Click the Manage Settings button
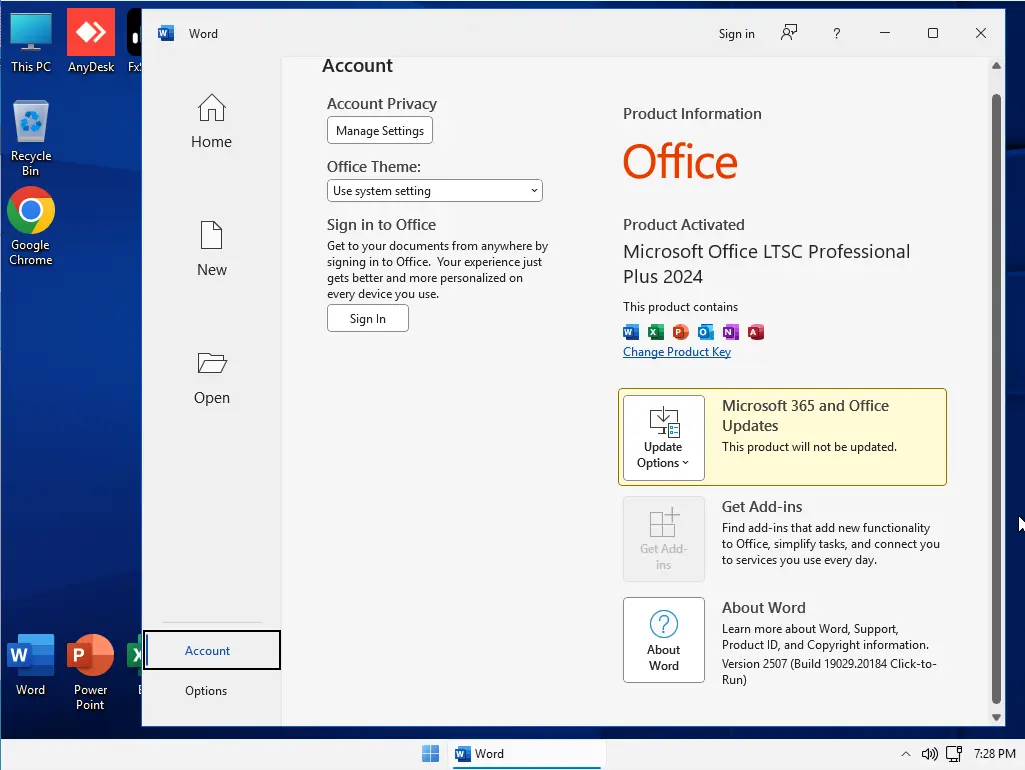The width and height of the screenshot is (1025, 770). coord(380,131)
